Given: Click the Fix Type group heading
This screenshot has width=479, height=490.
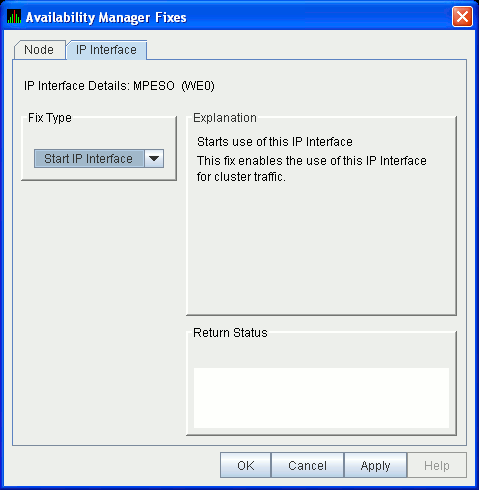Looking at the screenshot, I should pyautogui.click(x=50, y=118).
